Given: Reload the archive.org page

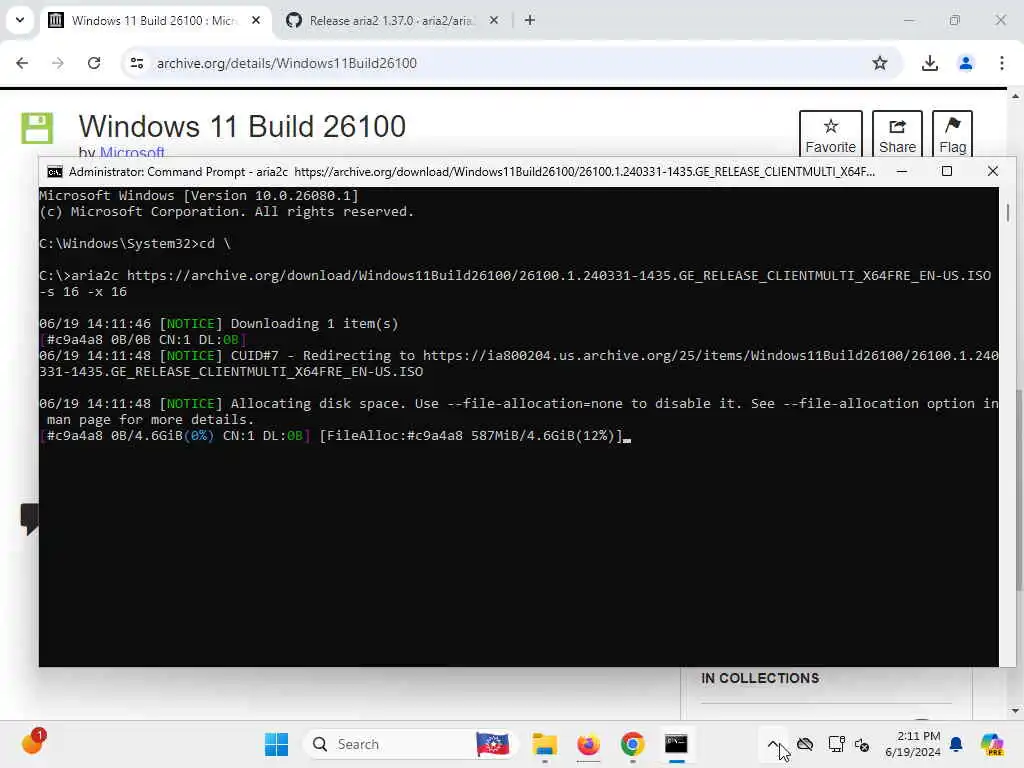Looking at the screenshot, I should 94,63.
